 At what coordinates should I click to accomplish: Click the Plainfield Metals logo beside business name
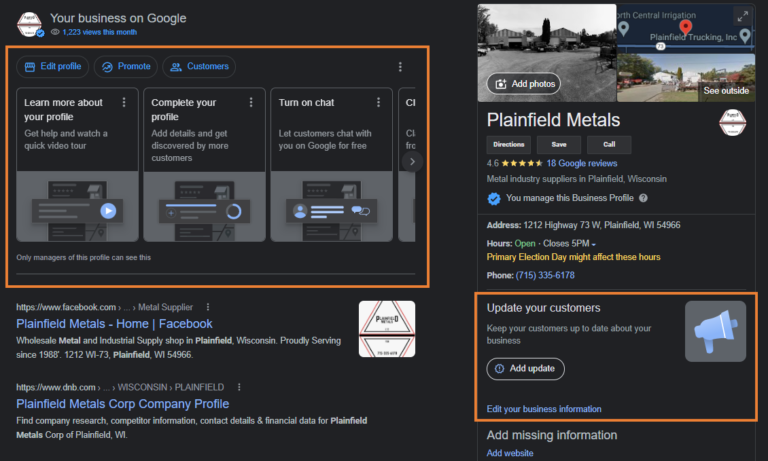[732, 122]
